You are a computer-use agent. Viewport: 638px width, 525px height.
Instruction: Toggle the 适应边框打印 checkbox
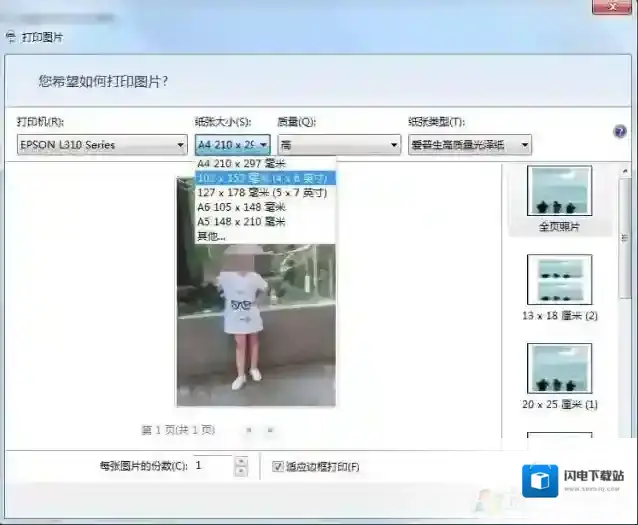[278, 466]
